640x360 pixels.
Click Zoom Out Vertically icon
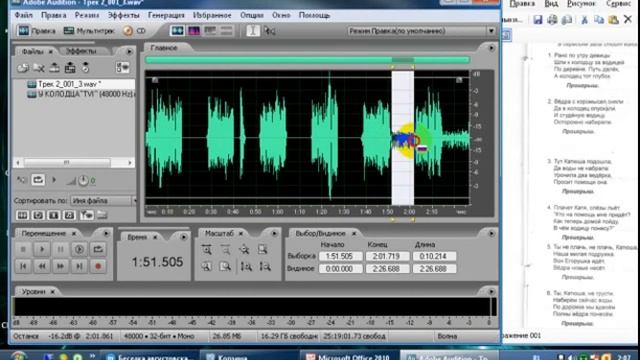point(264,267)
